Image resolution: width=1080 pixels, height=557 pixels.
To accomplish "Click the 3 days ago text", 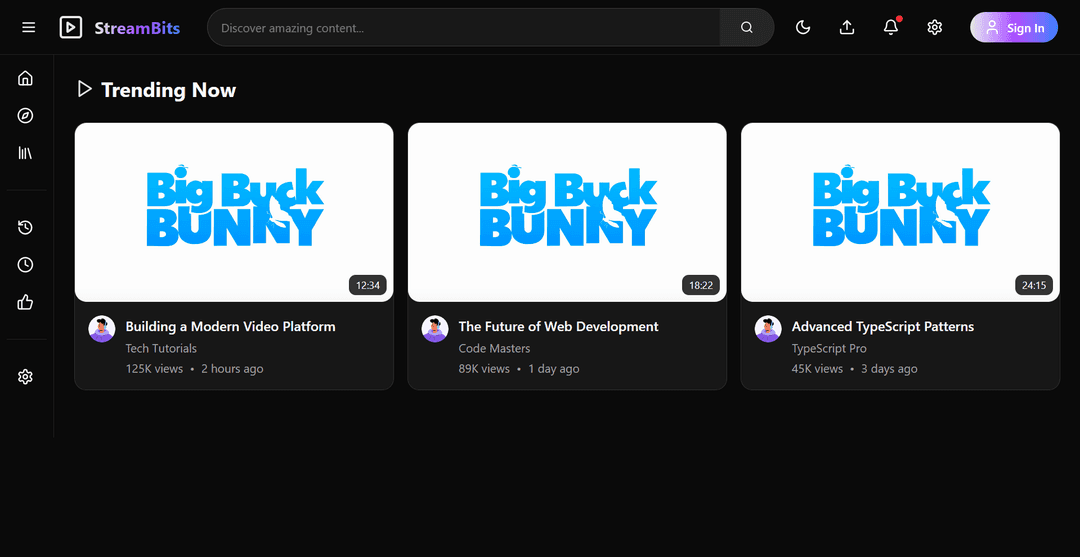I will (889, 369).
